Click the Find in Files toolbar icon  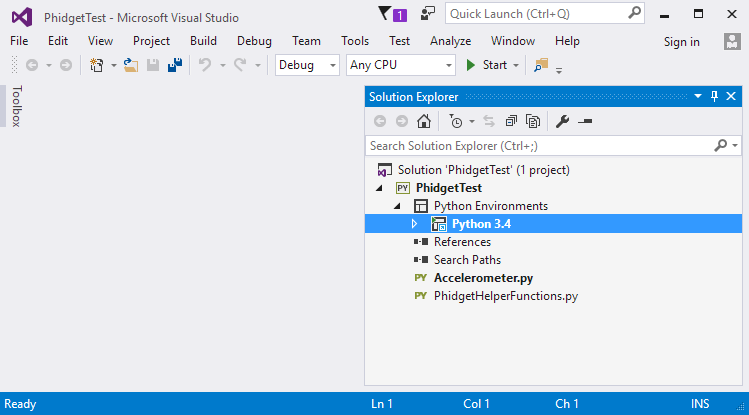tap(541, 65)
